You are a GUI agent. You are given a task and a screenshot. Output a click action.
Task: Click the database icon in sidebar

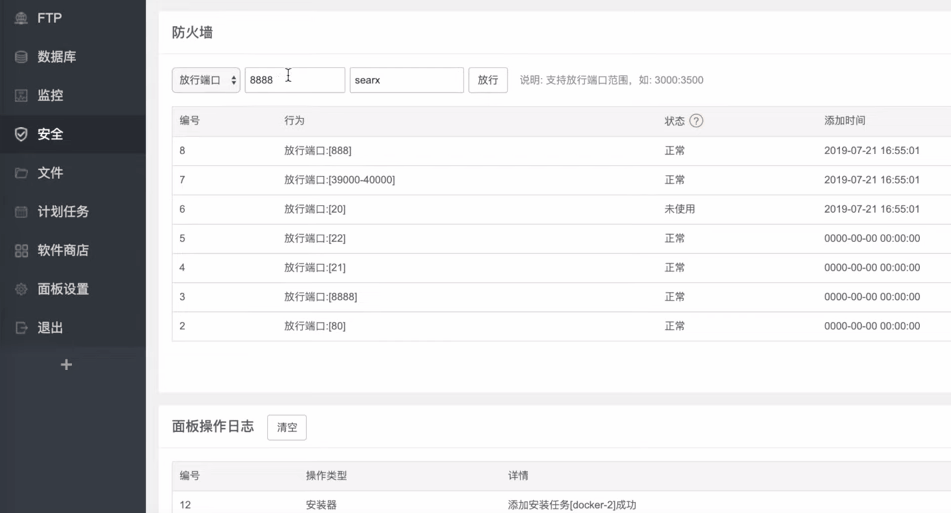coord(21,57)
